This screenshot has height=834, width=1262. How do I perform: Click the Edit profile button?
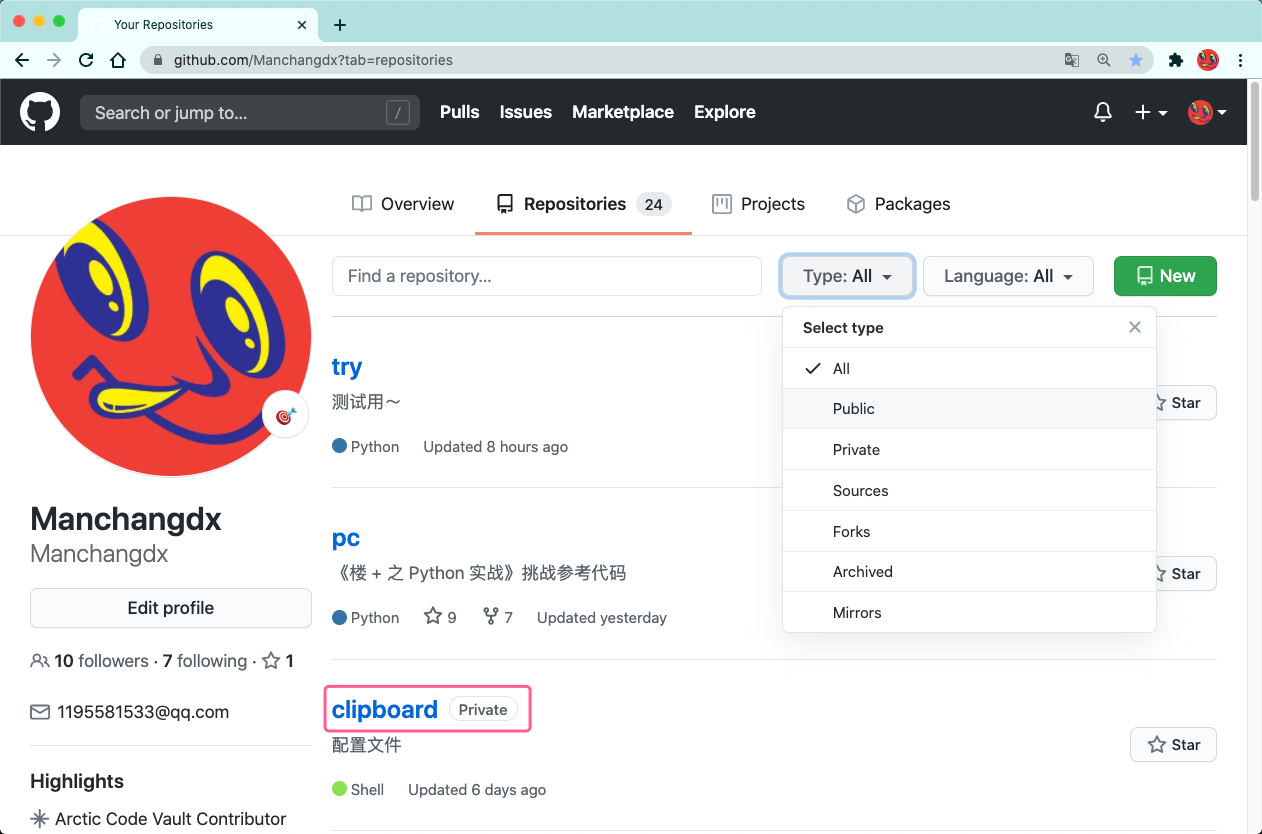point(171,608)
